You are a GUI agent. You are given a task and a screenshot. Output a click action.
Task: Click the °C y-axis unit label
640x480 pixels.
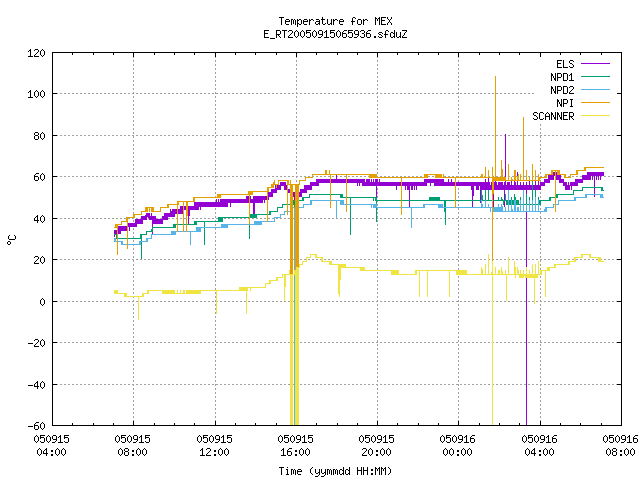pos(11,240)
